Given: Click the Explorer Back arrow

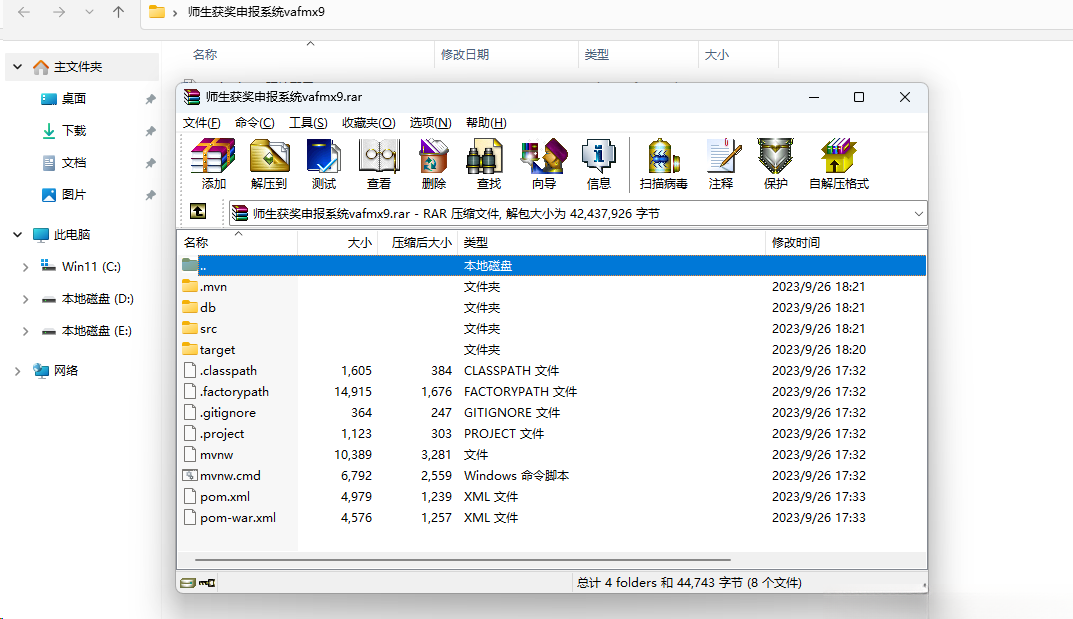Looking at the screenshot, I should coord(24,12).
